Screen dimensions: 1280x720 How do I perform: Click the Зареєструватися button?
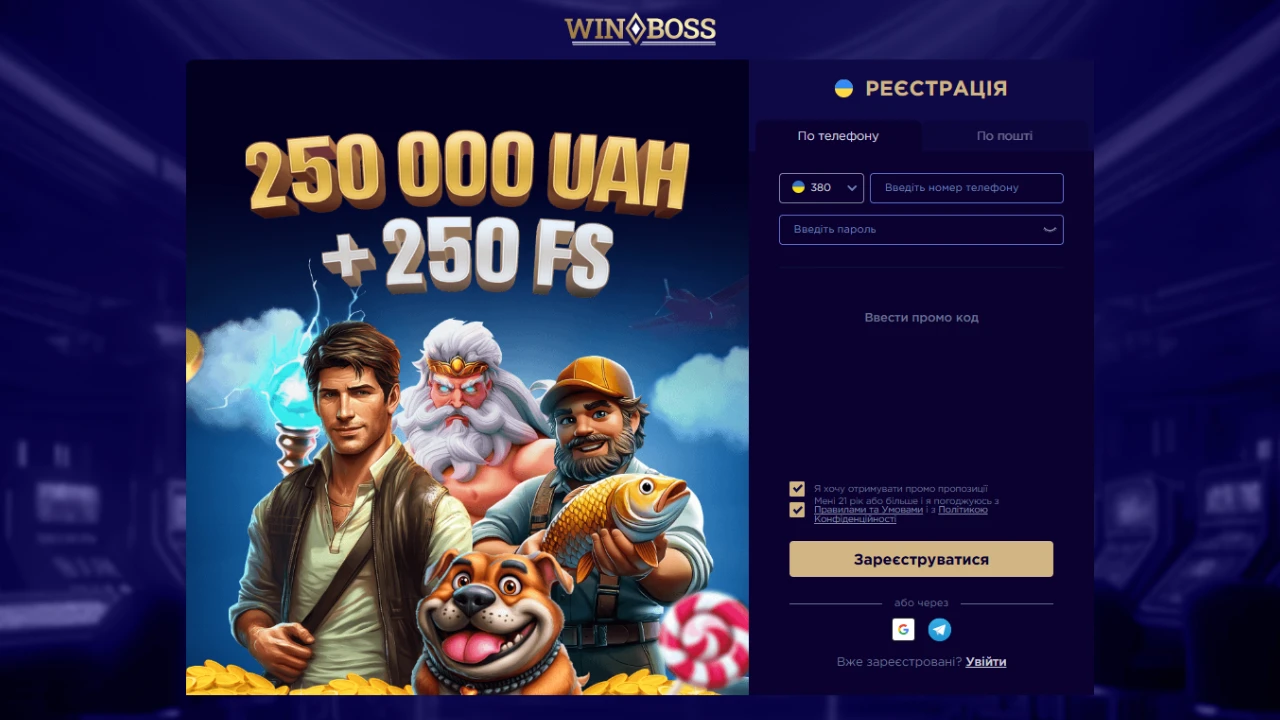pos(921,559)
